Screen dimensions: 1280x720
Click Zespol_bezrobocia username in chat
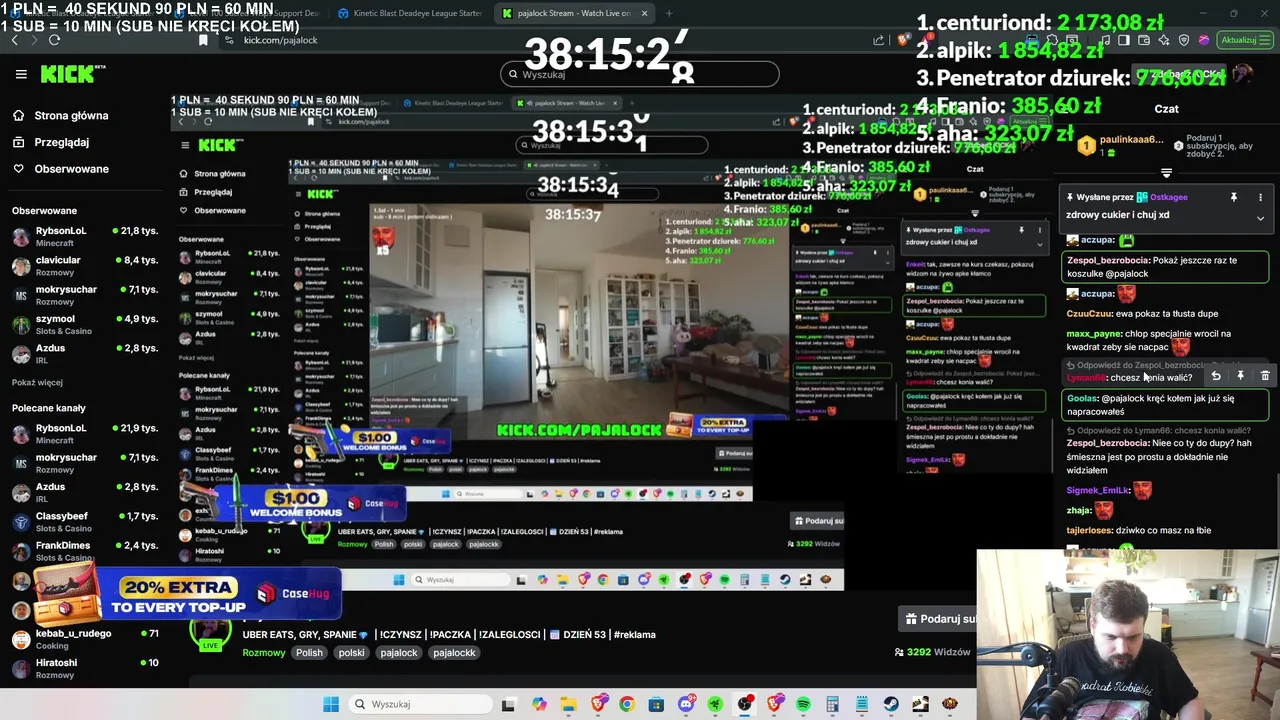tap(1108, 260)
